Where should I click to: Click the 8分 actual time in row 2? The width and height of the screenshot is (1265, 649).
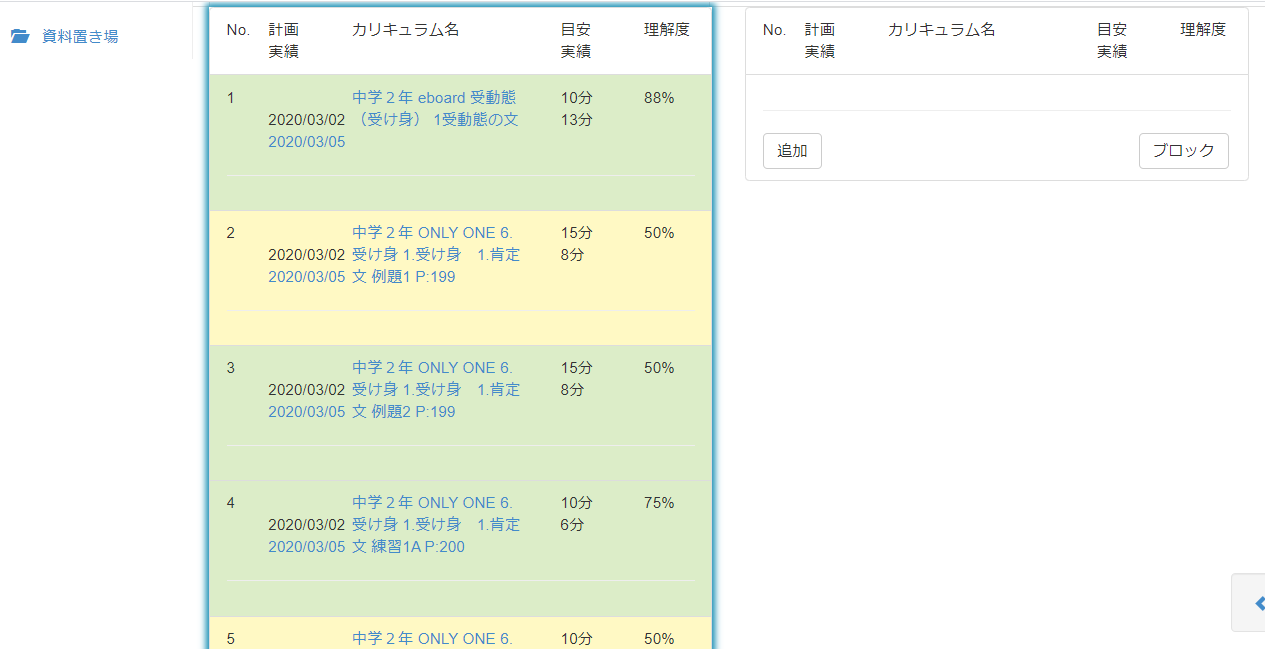tap(573, 255)
